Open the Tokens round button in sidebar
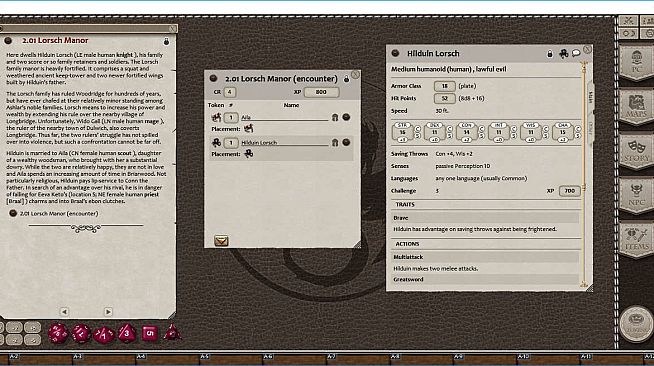Screen dimensions: 654x366 [x=636, y=324]
